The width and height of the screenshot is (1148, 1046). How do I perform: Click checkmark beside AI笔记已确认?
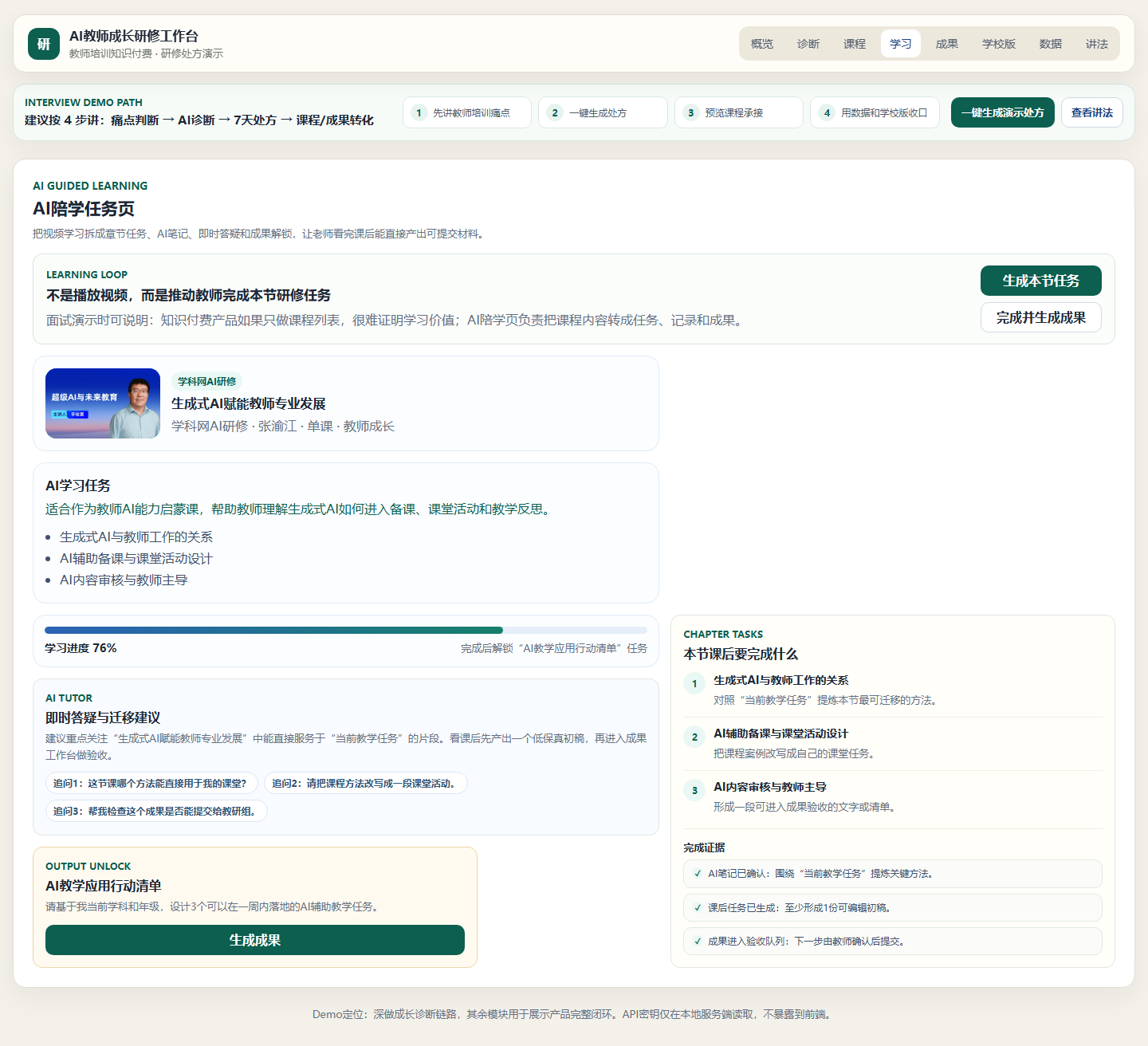click(698, 874)
